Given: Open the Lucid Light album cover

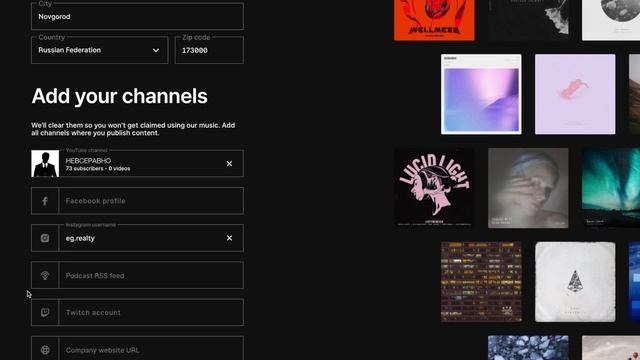Looking at the screenshot, I should [434, 188].
